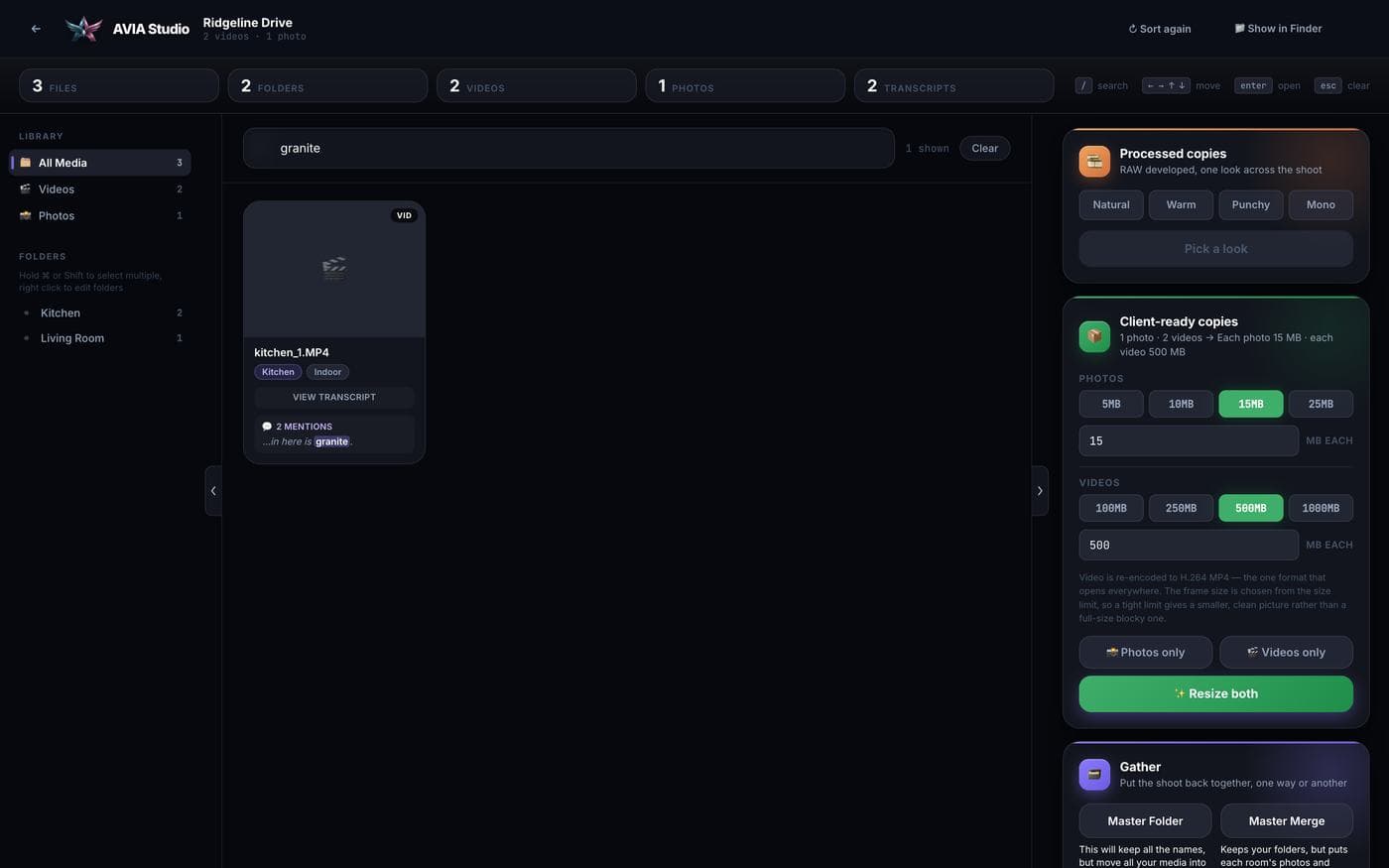Click the Photos camera icon in Library
Image resolution: width=1389 pixels, height=868 pixels.
26,215
